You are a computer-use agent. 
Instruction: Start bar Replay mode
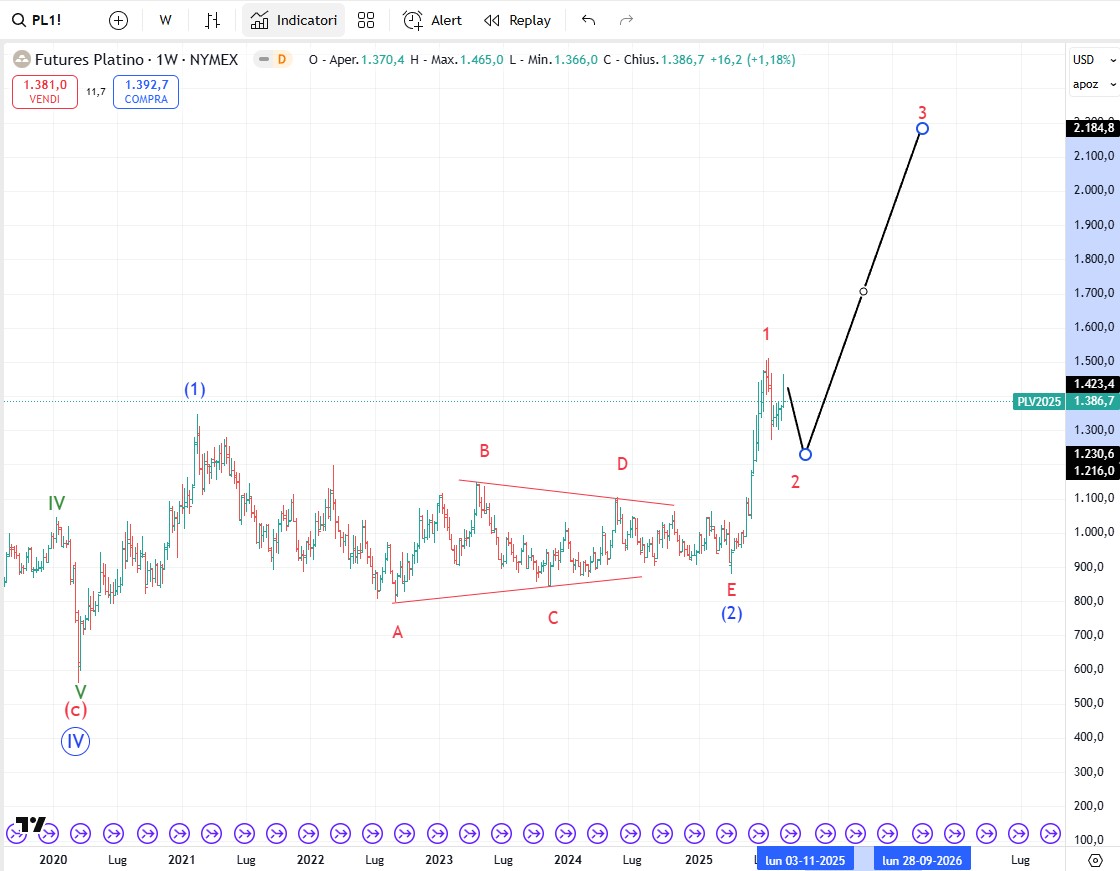517,20
